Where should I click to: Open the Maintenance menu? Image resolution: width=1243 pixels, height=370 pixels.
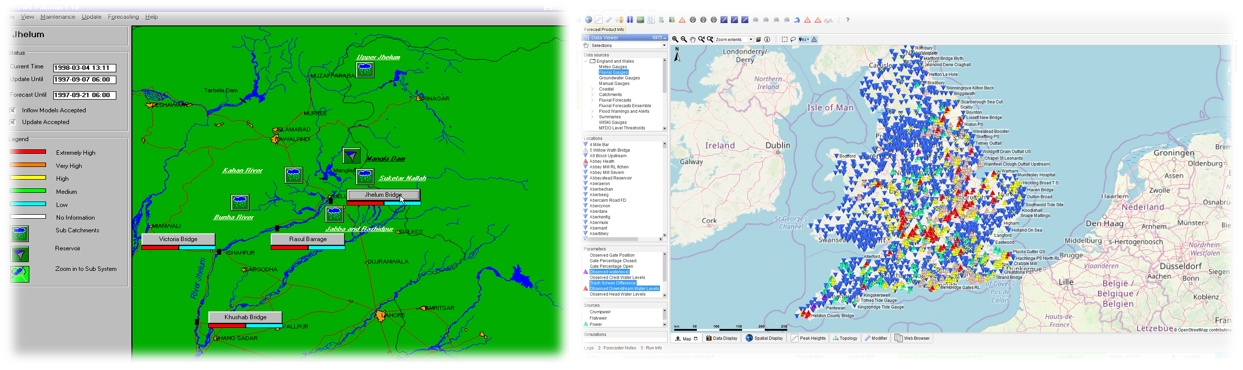(57, 17)
